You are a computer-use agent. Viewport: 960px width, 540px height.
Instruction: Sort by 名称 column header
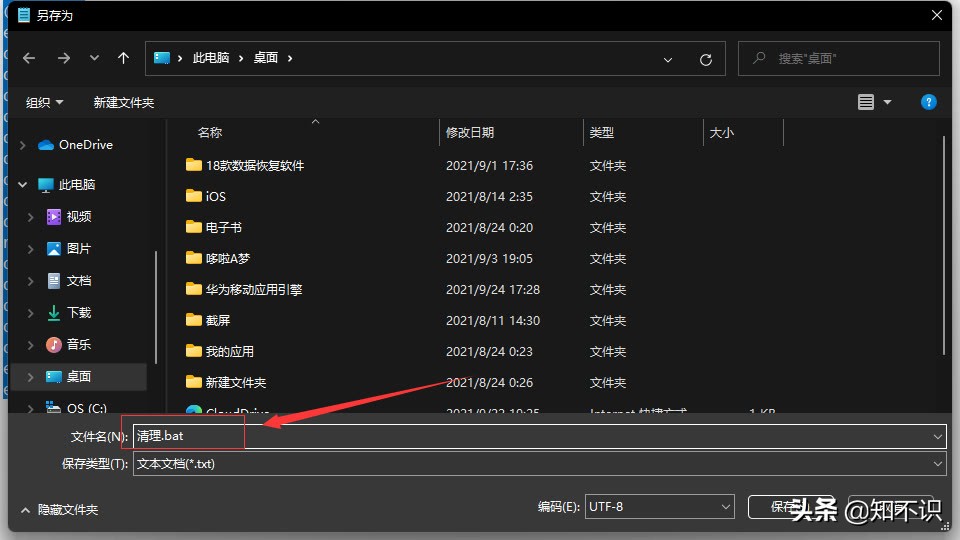pyautogui.click(x=209, y=133)
